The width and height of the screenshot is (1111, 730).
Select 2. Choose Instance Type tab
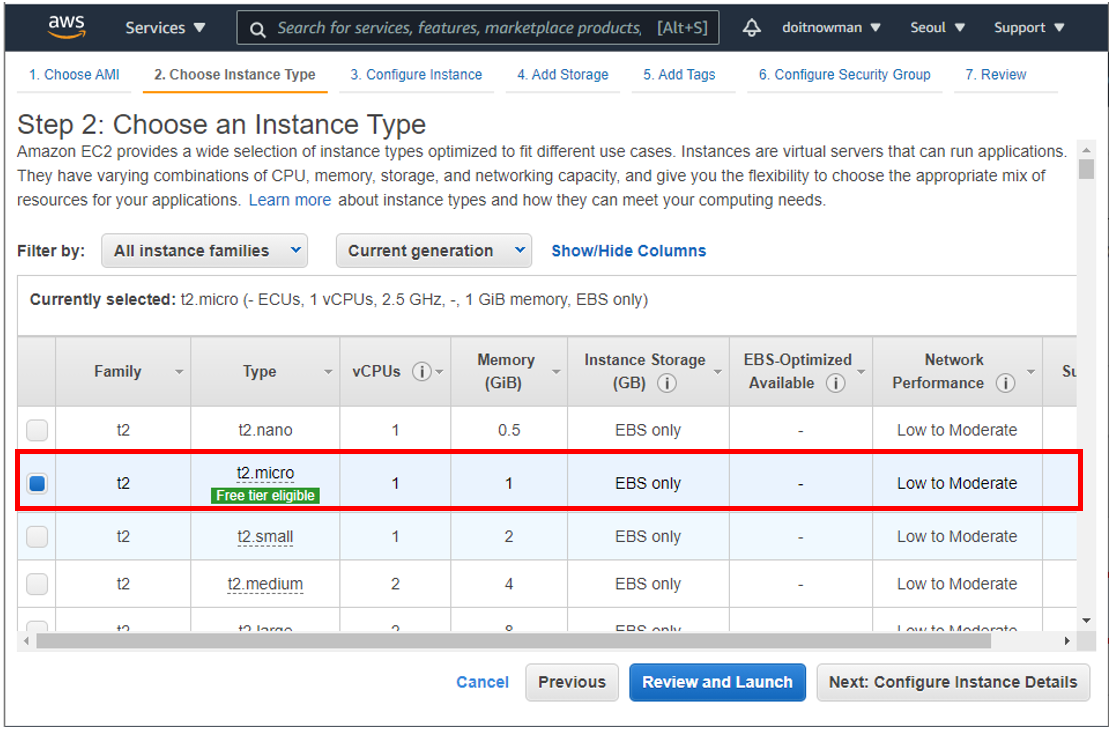(x=235, y=74)
